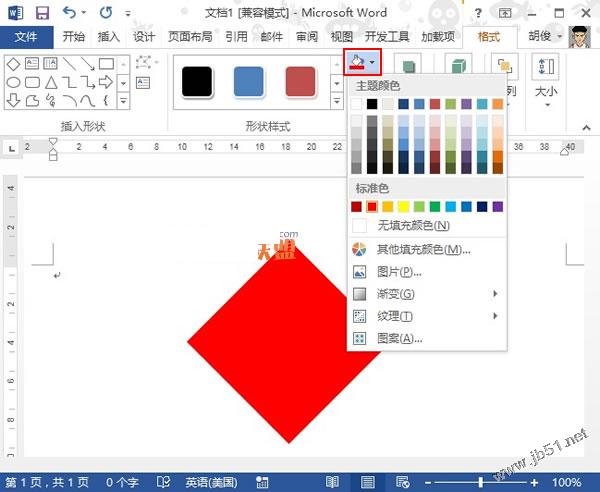Move to next row of shape styles
The image size is (600, 492).
[337, 83]
